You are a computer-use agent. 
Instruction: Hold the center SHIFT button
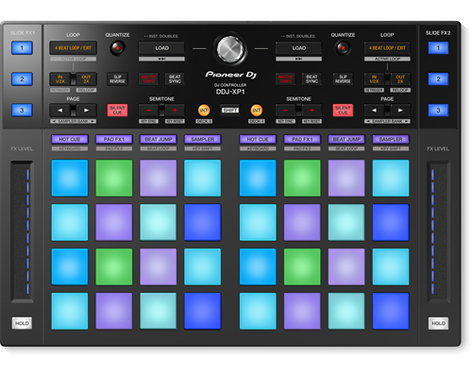230,110
